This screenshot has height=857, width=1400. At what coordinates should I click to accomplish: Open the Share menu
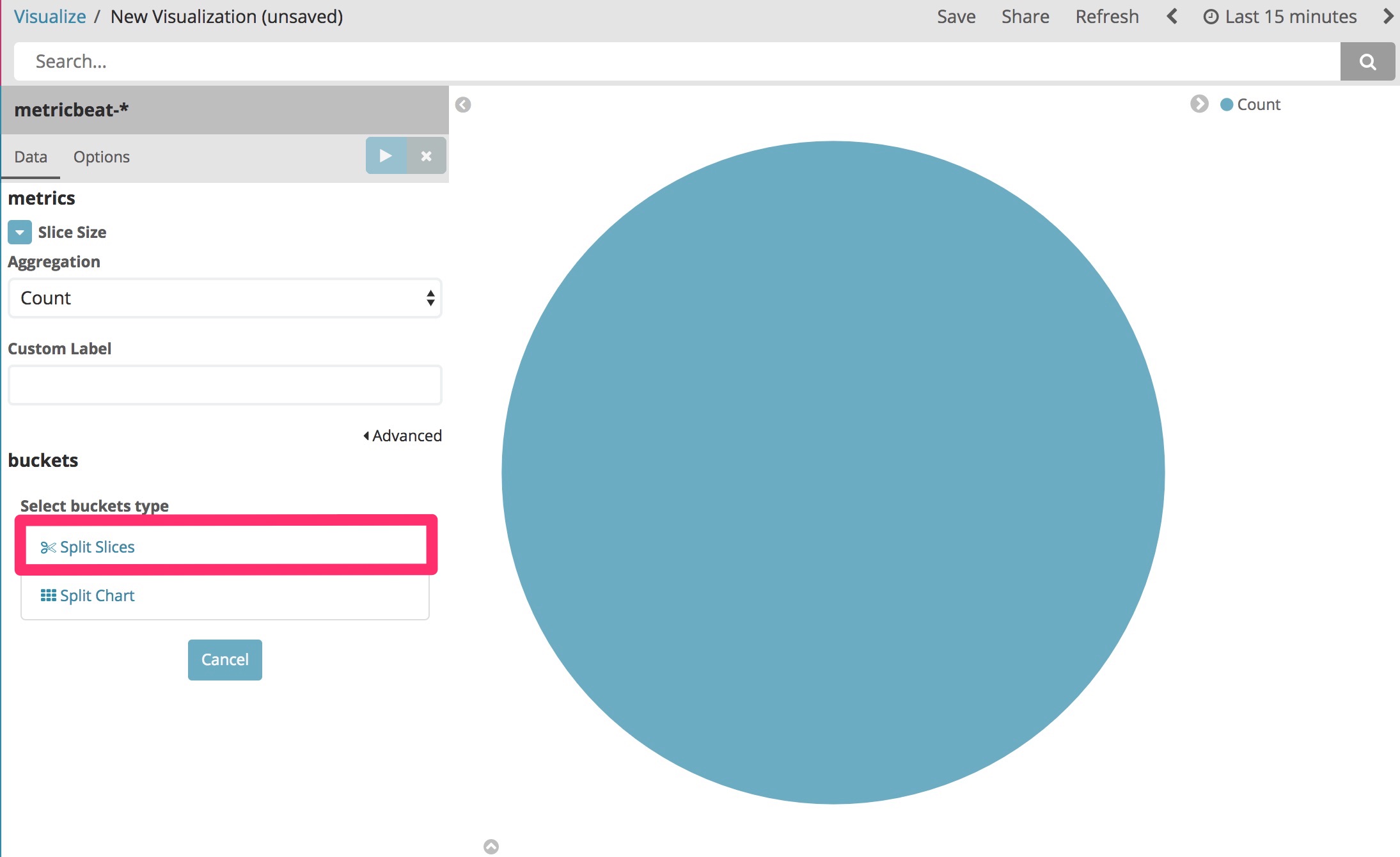1025,17
